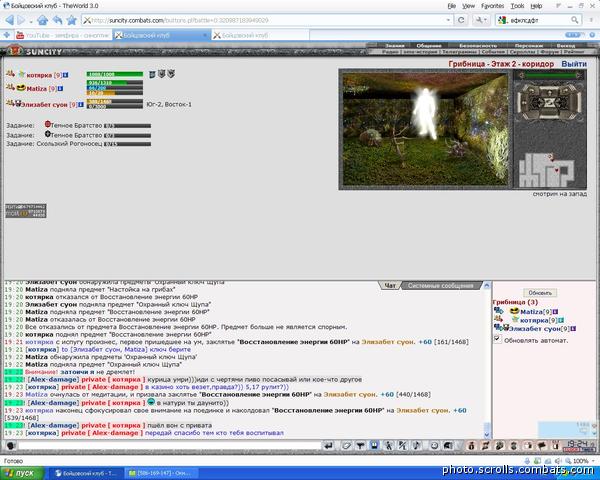Click the clock-face chat toolbar icon
Viewport: 600px width, 480px height.
tap(434, 446)
